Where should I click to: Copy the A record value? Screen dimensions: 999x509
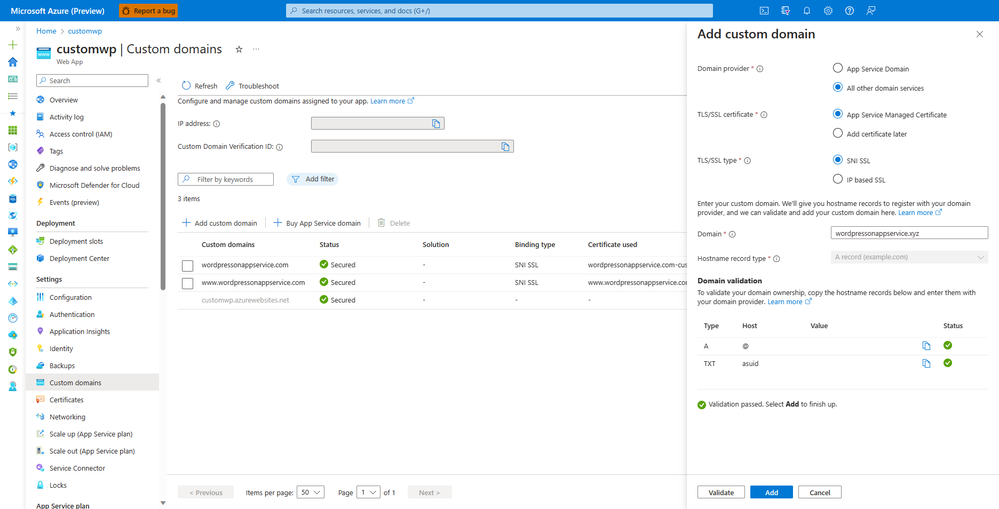pyautogui.click(x=926, y=346)
